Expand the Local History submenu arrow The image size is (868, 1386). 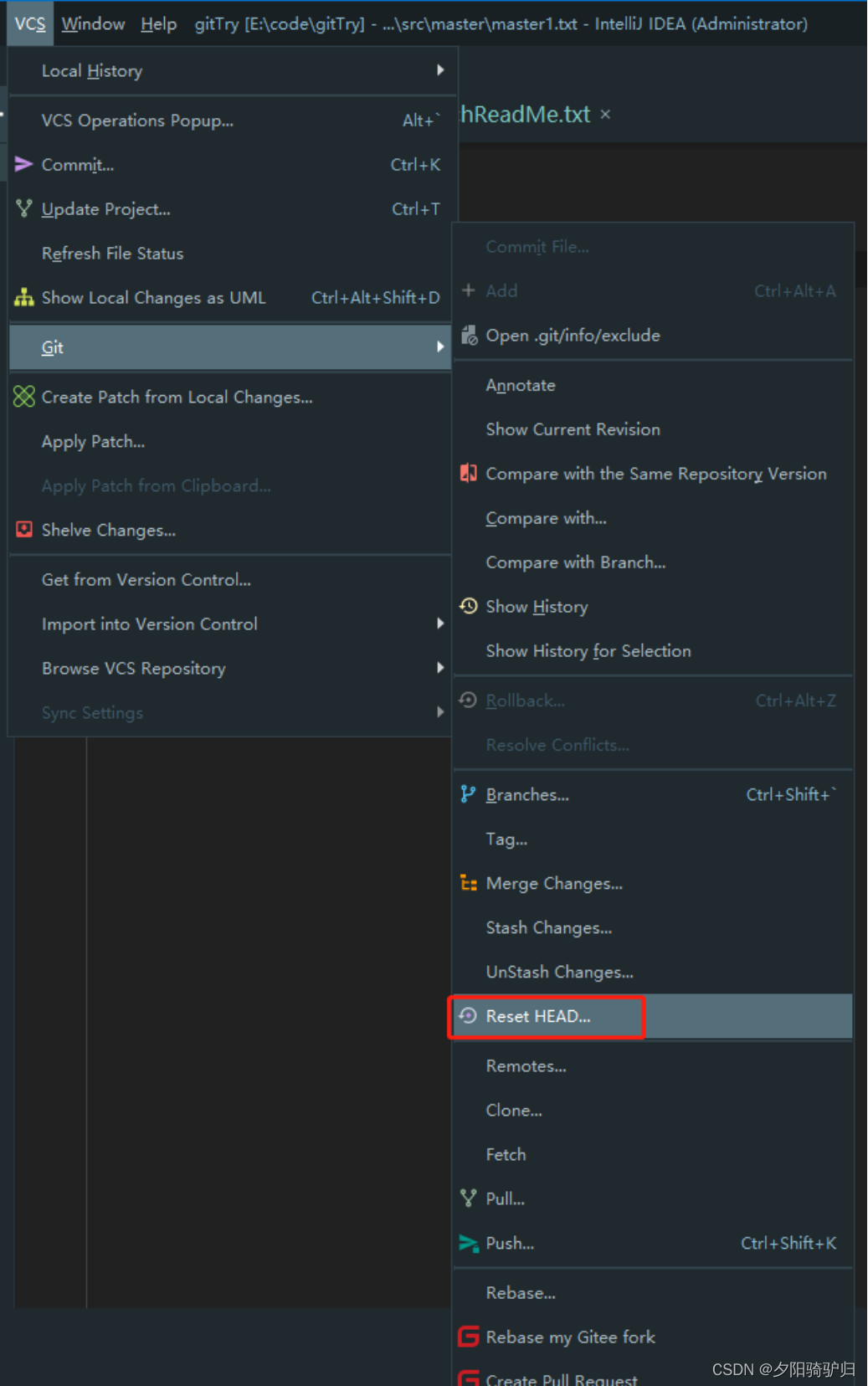pyautogui.click(x=440, y=70)
